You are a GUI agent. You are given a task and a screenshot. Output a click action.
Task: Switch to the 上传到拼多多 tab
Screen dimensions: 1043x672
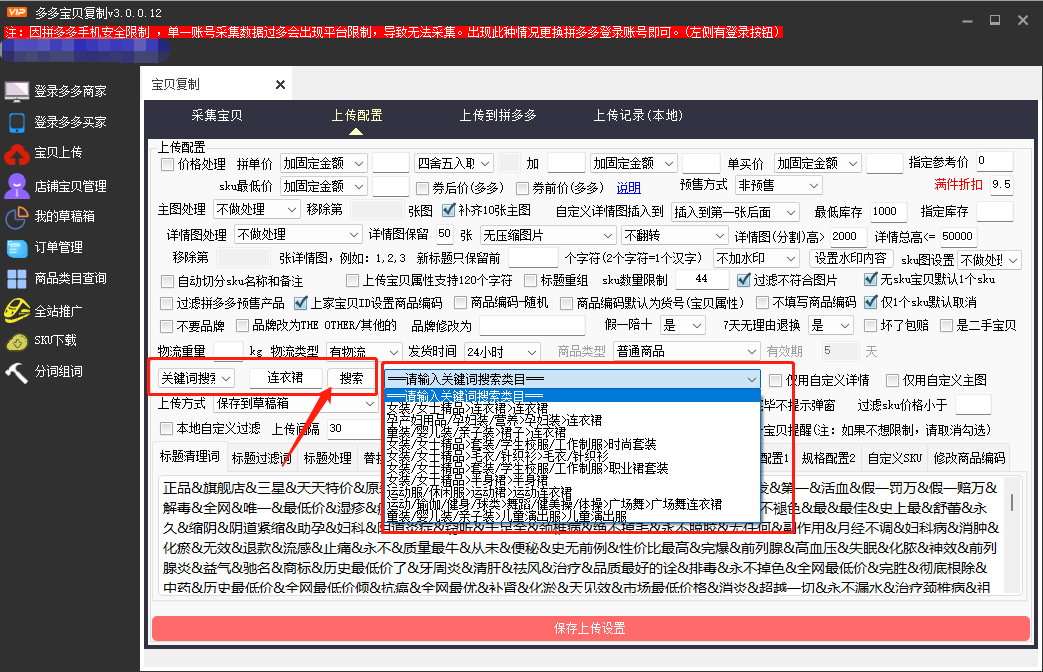pyautogui.click(x=498, y=116)
